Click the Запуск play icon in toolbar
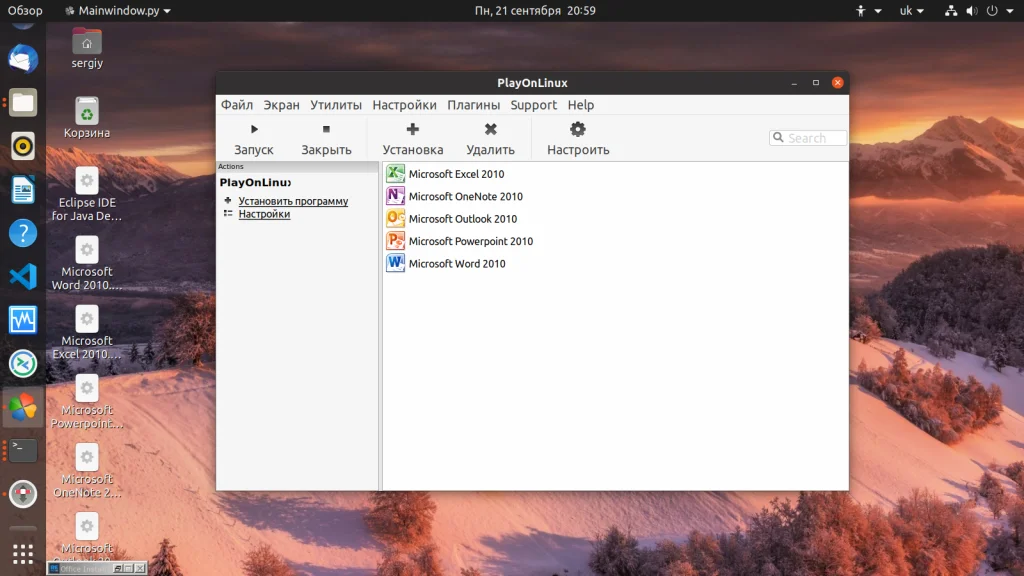This screenshot has height=576, width=1024. (254, 129)
